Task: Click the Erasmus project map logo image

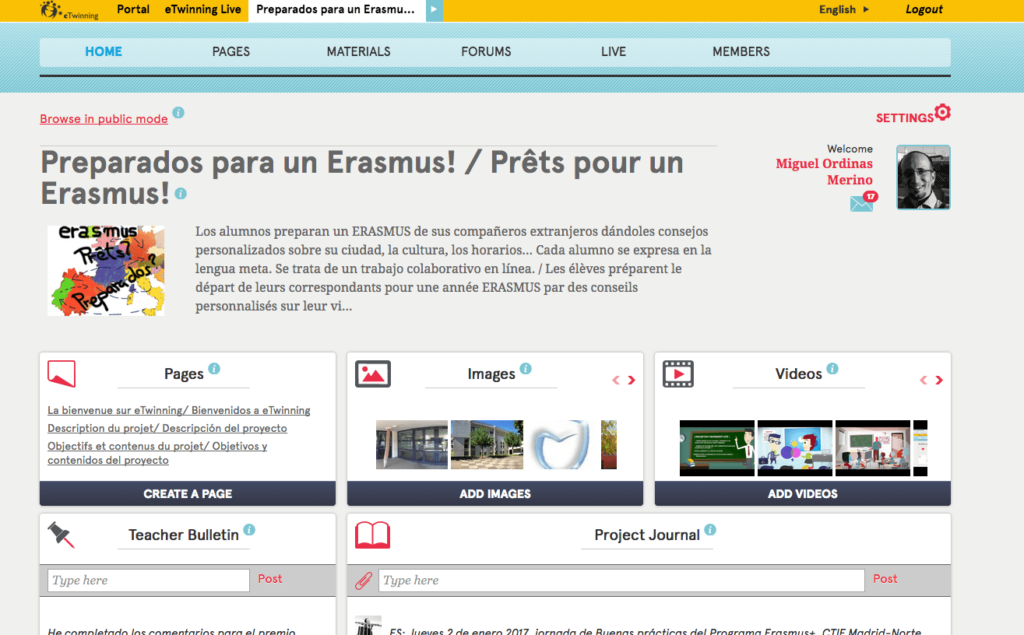Action: click(x=106, y=270)
